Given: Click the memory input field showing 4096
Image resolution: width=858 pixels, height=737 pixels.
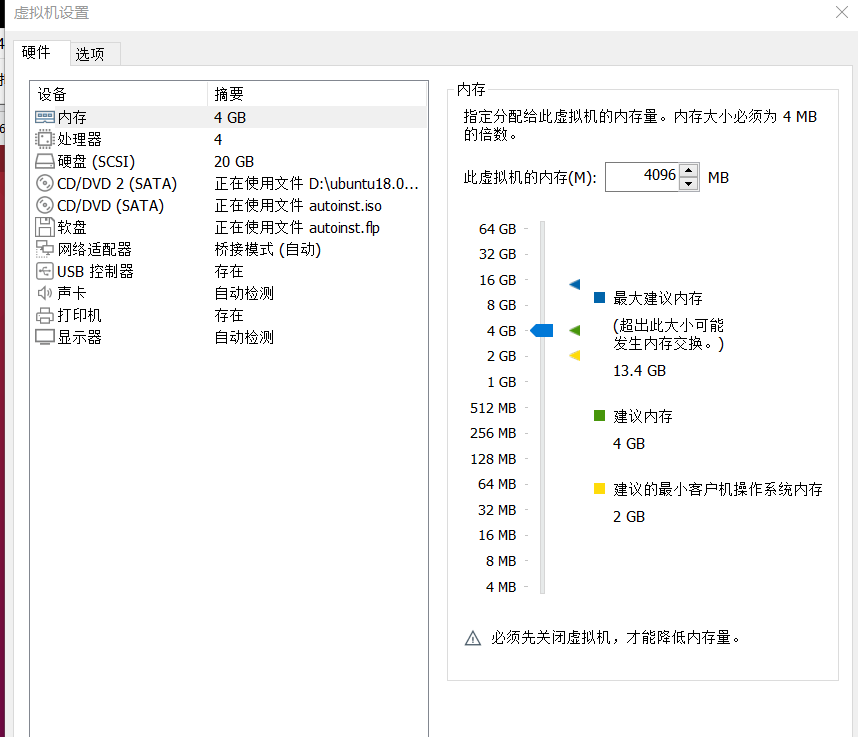Looking at the screenshot, I should [x=642, y=177].
